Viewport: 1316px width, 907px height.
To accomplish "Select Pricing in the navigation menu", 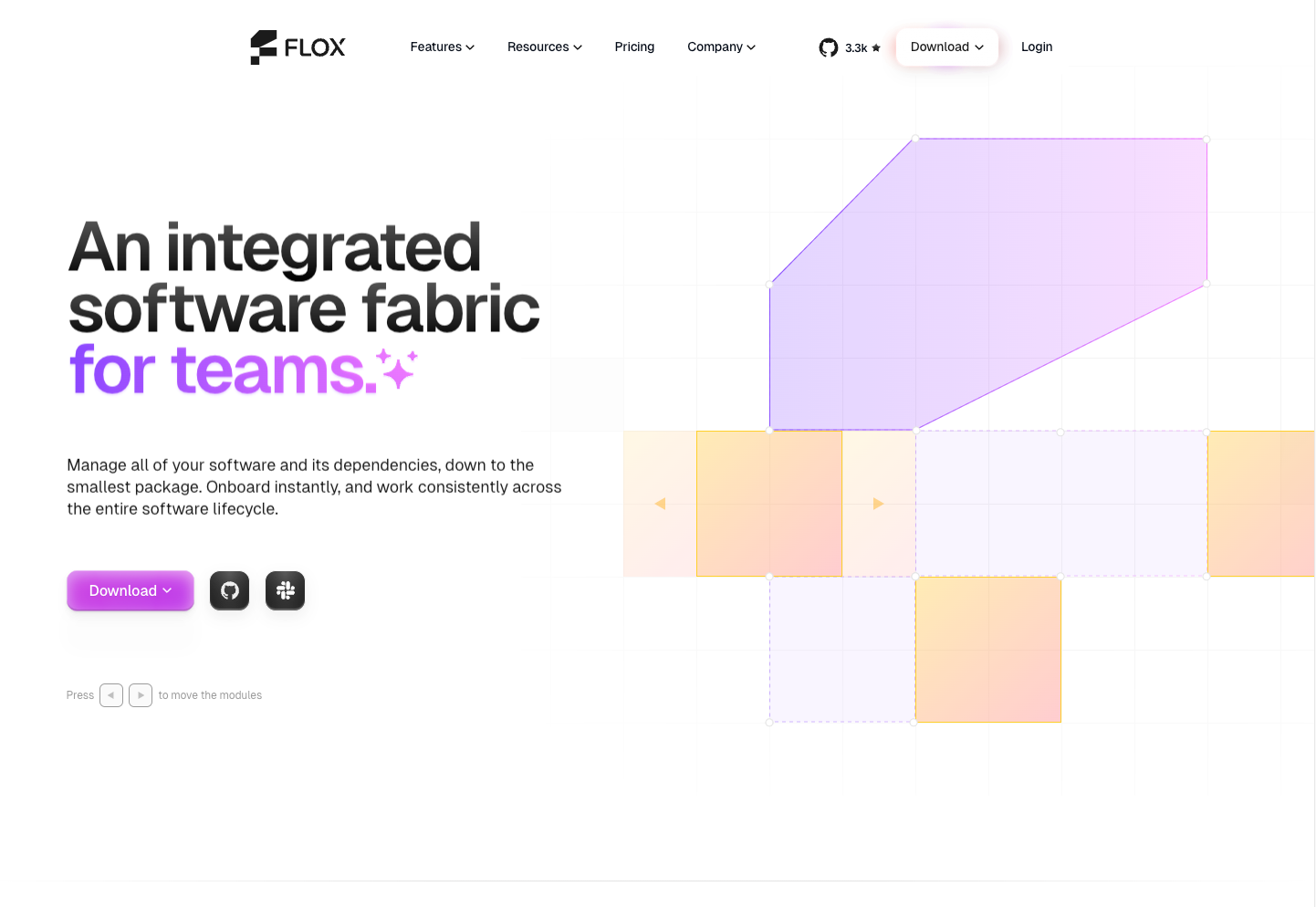I will click(x=634, y=47).
